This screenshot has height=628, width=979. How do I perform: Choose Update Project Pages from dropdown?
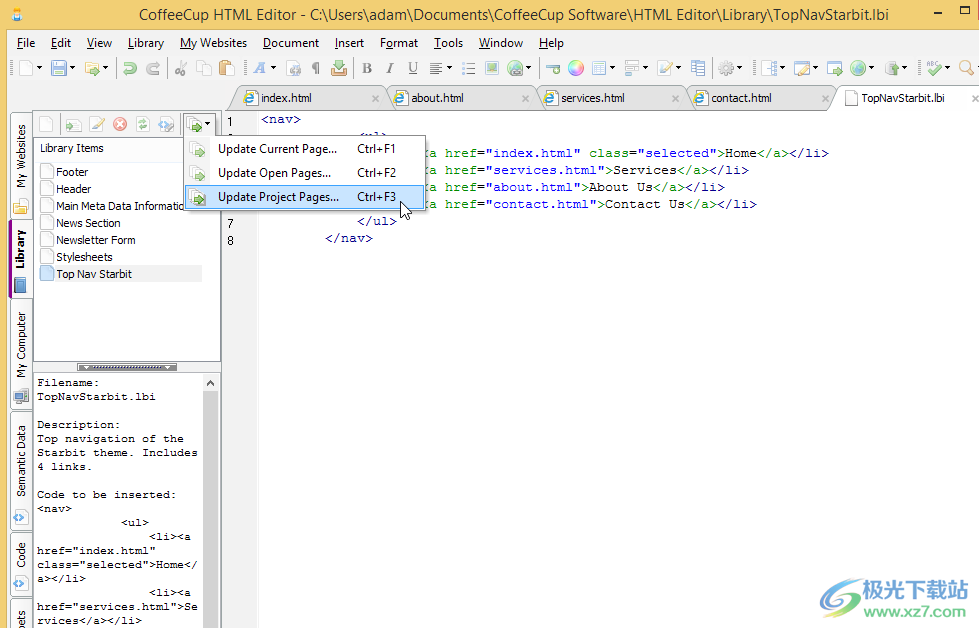click(x=305, y=197)
